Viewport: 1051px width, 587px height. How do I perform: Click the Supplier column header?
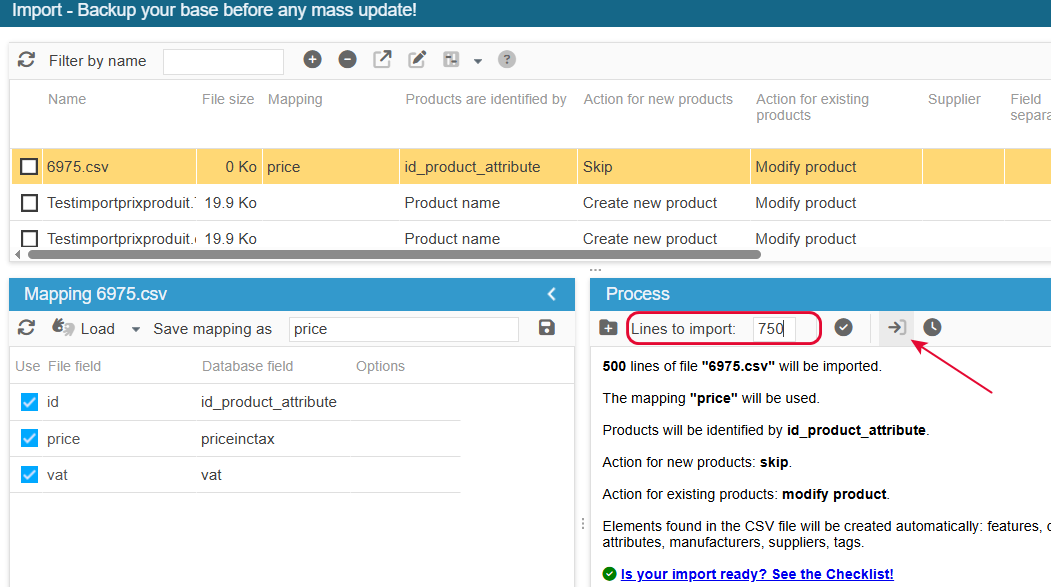coord(954,99)
